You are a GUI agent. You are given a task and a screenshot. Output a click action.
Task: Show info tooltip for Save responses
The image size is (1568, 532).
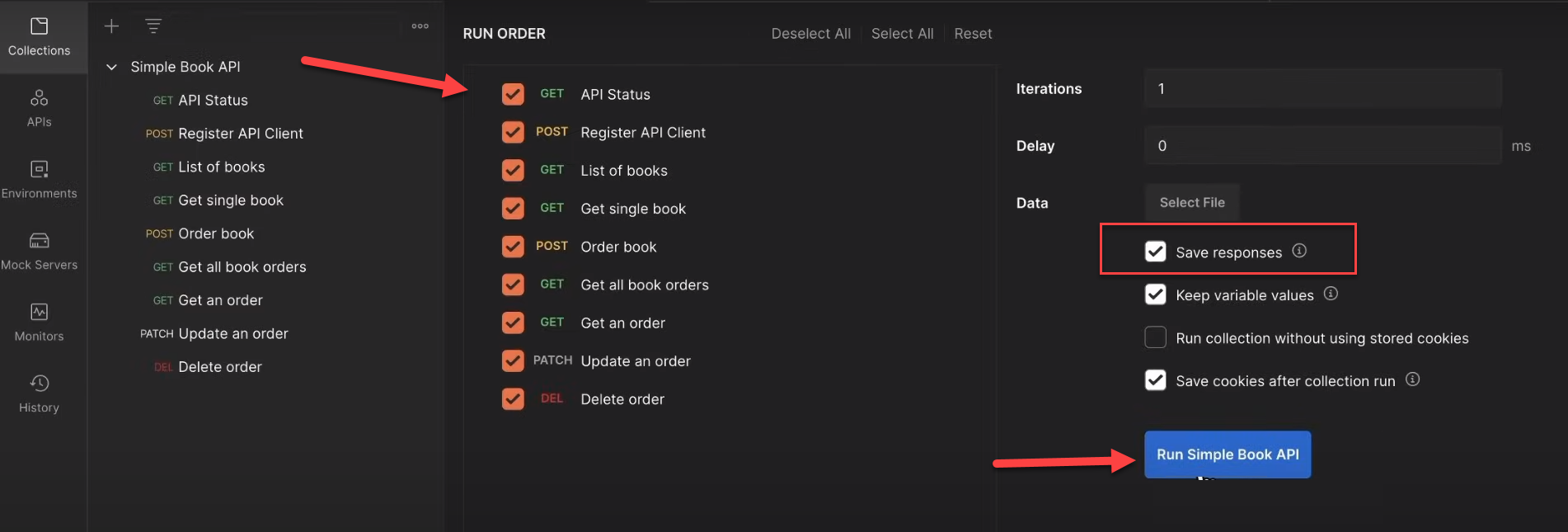[x=1299, y=251]
